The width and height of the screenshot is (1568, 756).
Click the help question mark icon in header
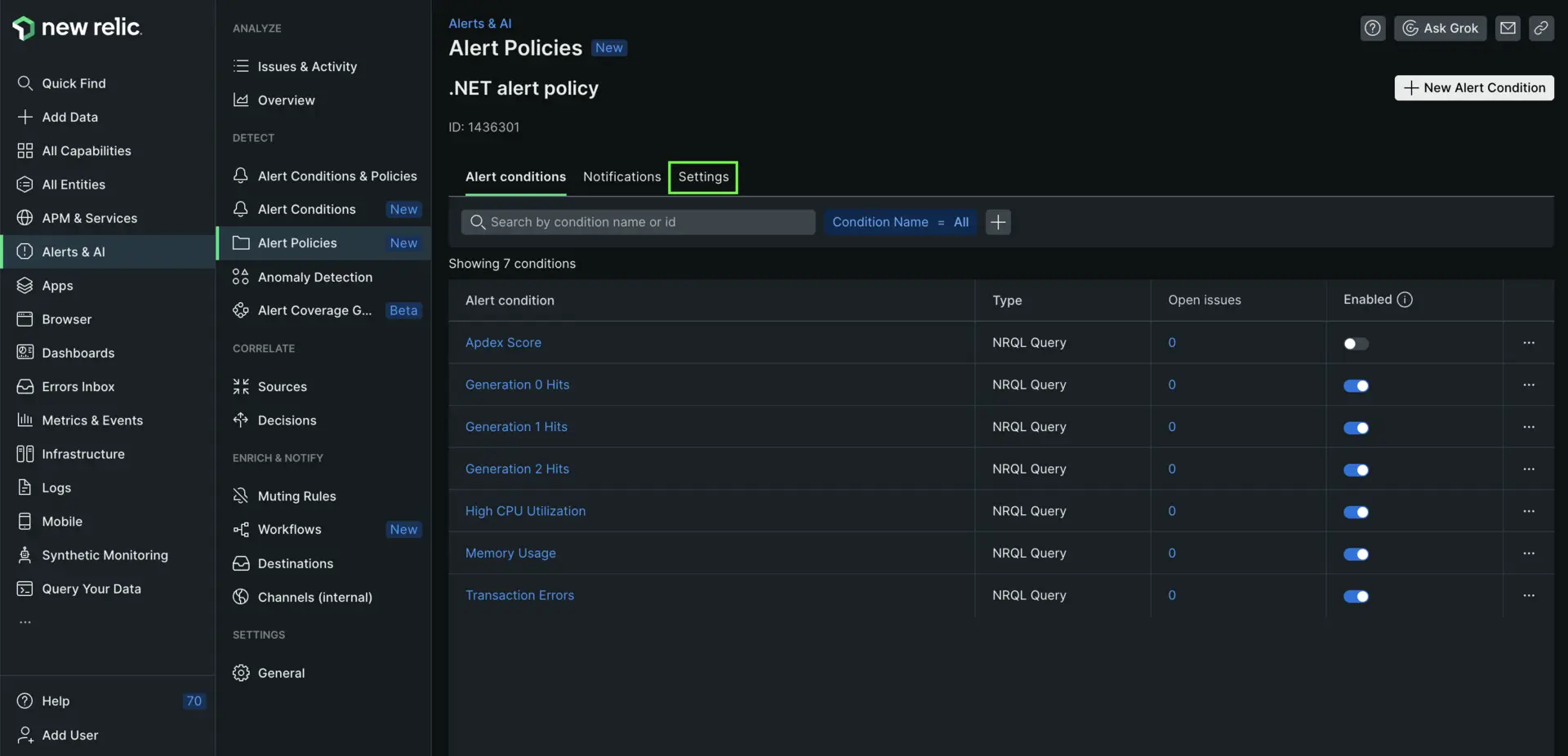[x=1373, y=28]
